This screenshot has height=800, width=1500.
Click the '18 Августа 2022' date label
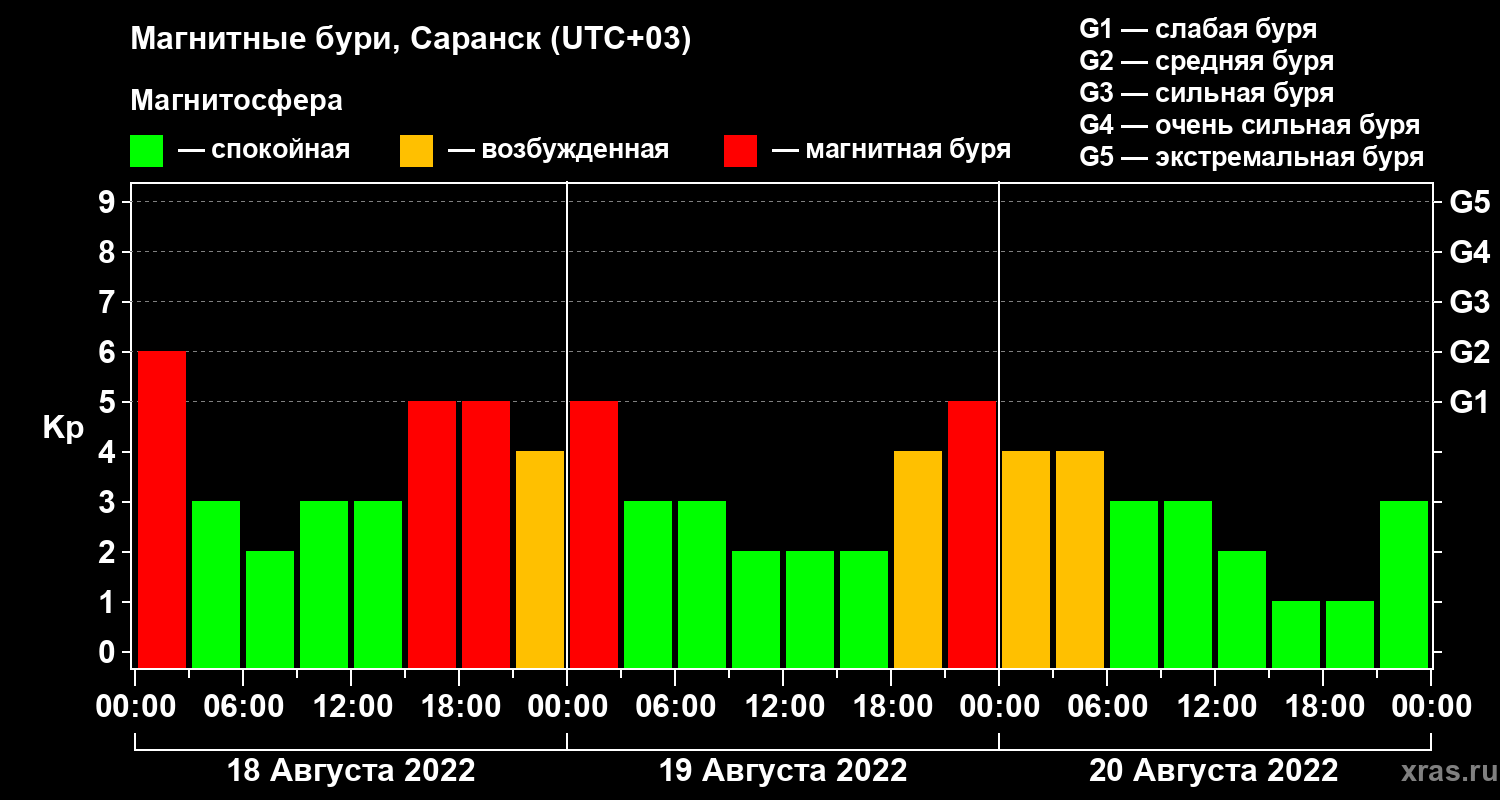[x=351, y=771]
